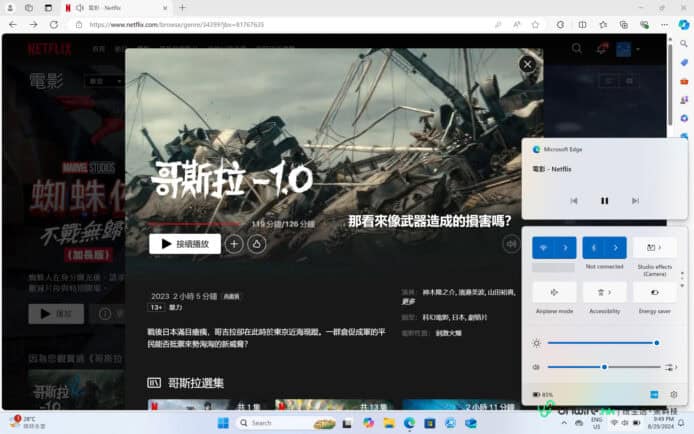Viewport: 694px width, 434px height.
Task: Turn on Energy saver
Action: coord(654,292)
